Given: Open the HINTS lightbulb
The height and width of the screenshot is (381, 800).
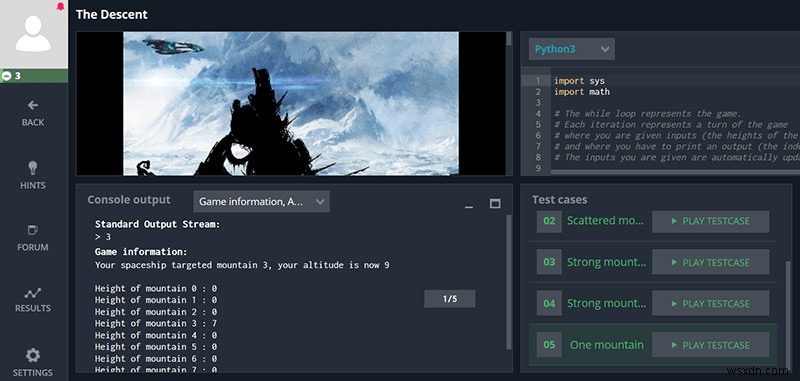Looking at the screenshot, I should point(33,175).
